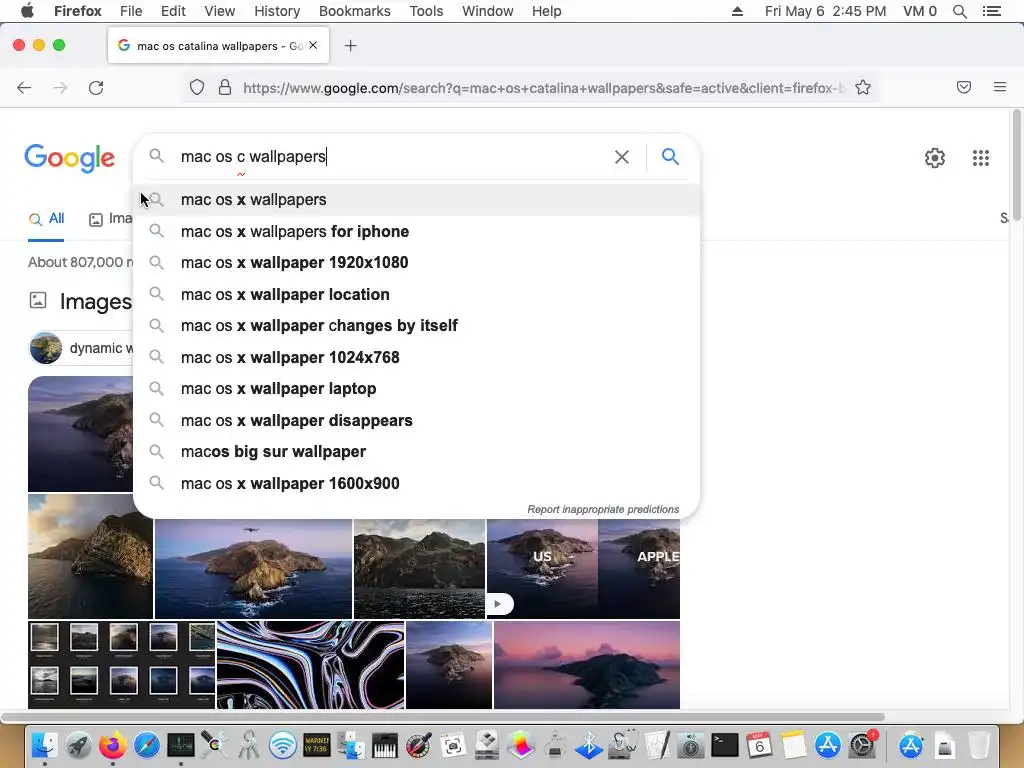Clear the Google search box text
The height and width of the screenshot is (768, 1024).
pyautogui.click(x=622, y=157)
